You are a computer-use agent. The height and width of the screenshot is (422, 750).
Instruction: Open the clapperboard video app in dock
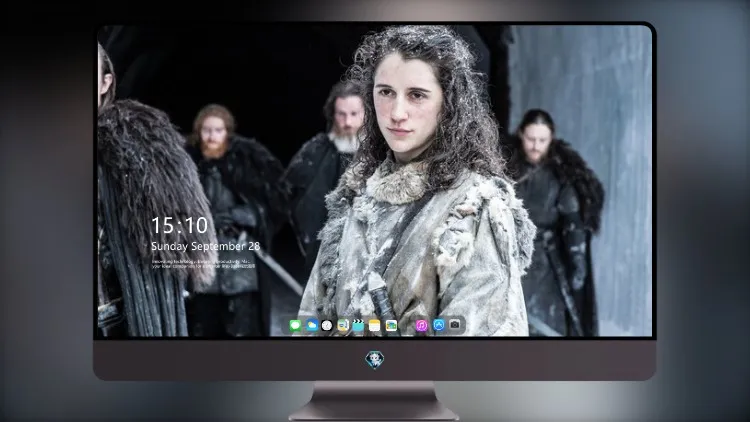point(358,325)
